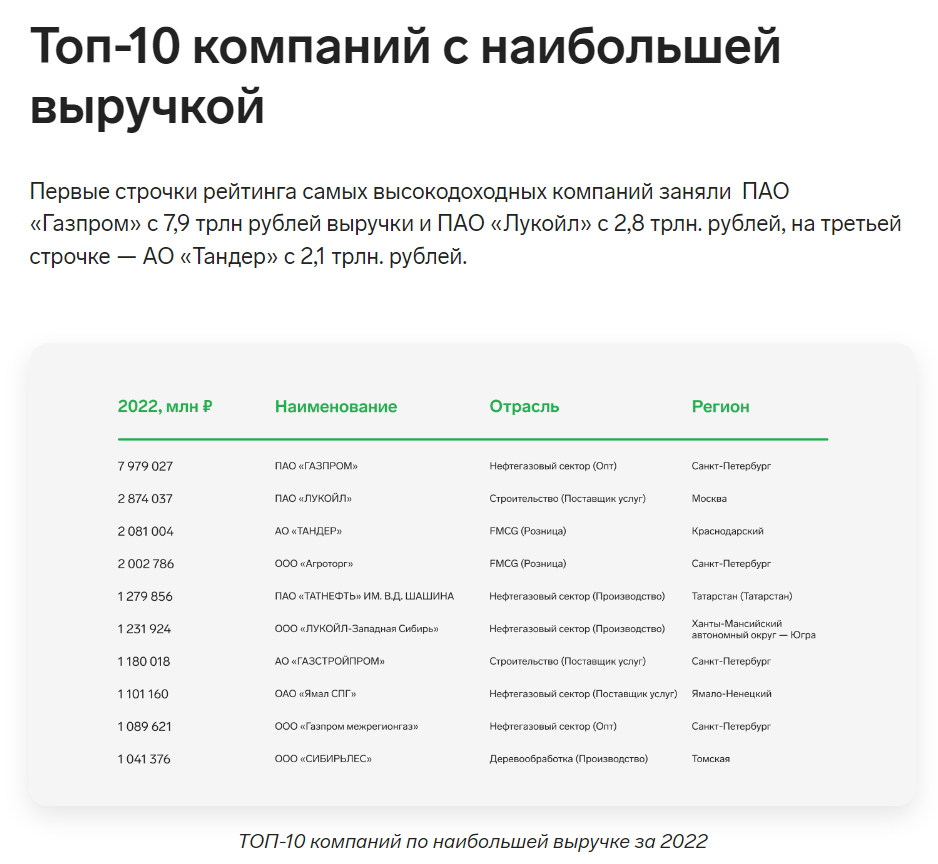The height and width of the screenshot is (864, 938).
Task: Click region cell 'Москва'
Action: [709, 498]
